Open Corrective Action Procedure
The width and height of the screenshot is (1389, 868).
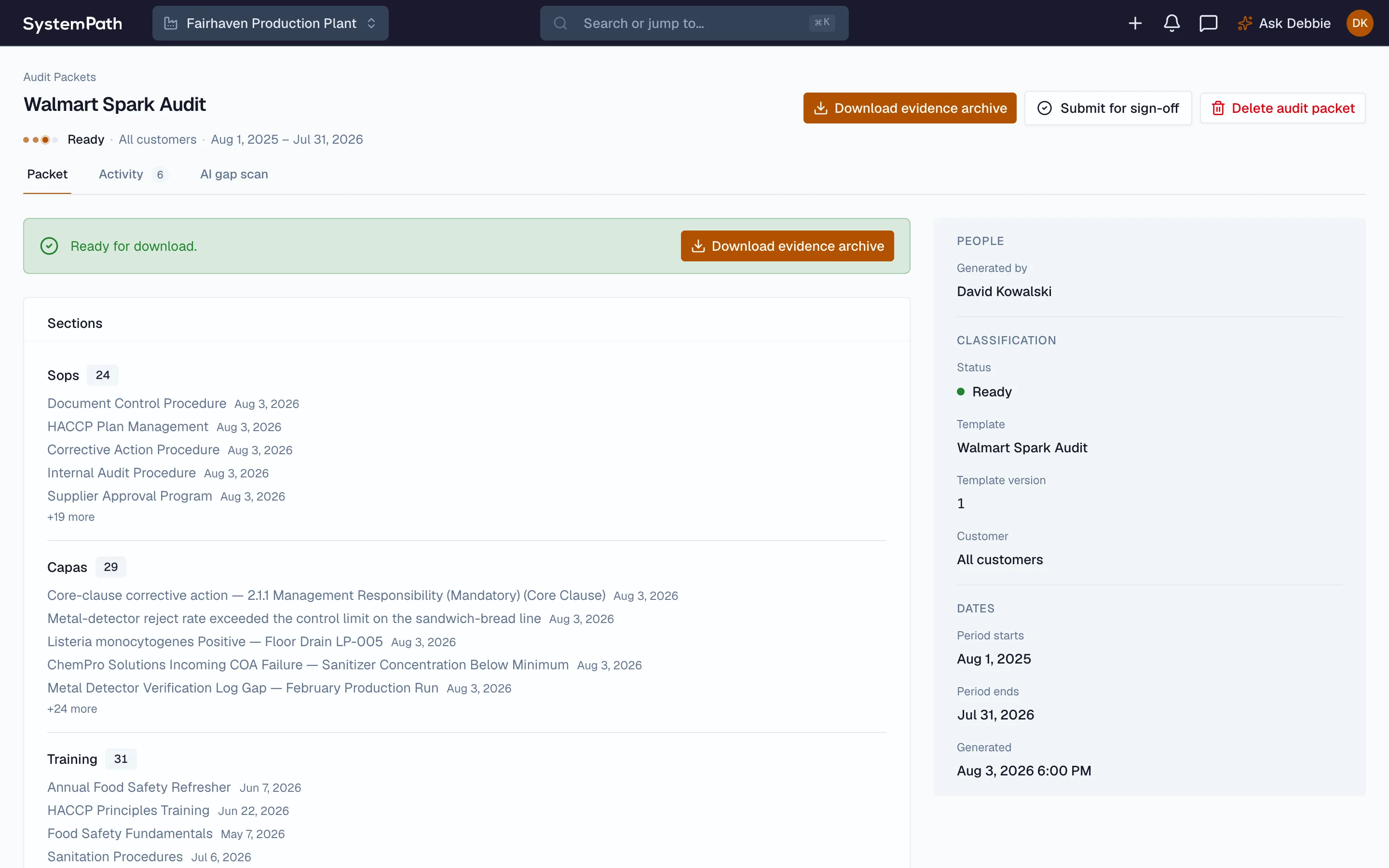pyautogui.click(x=133, y=449)
